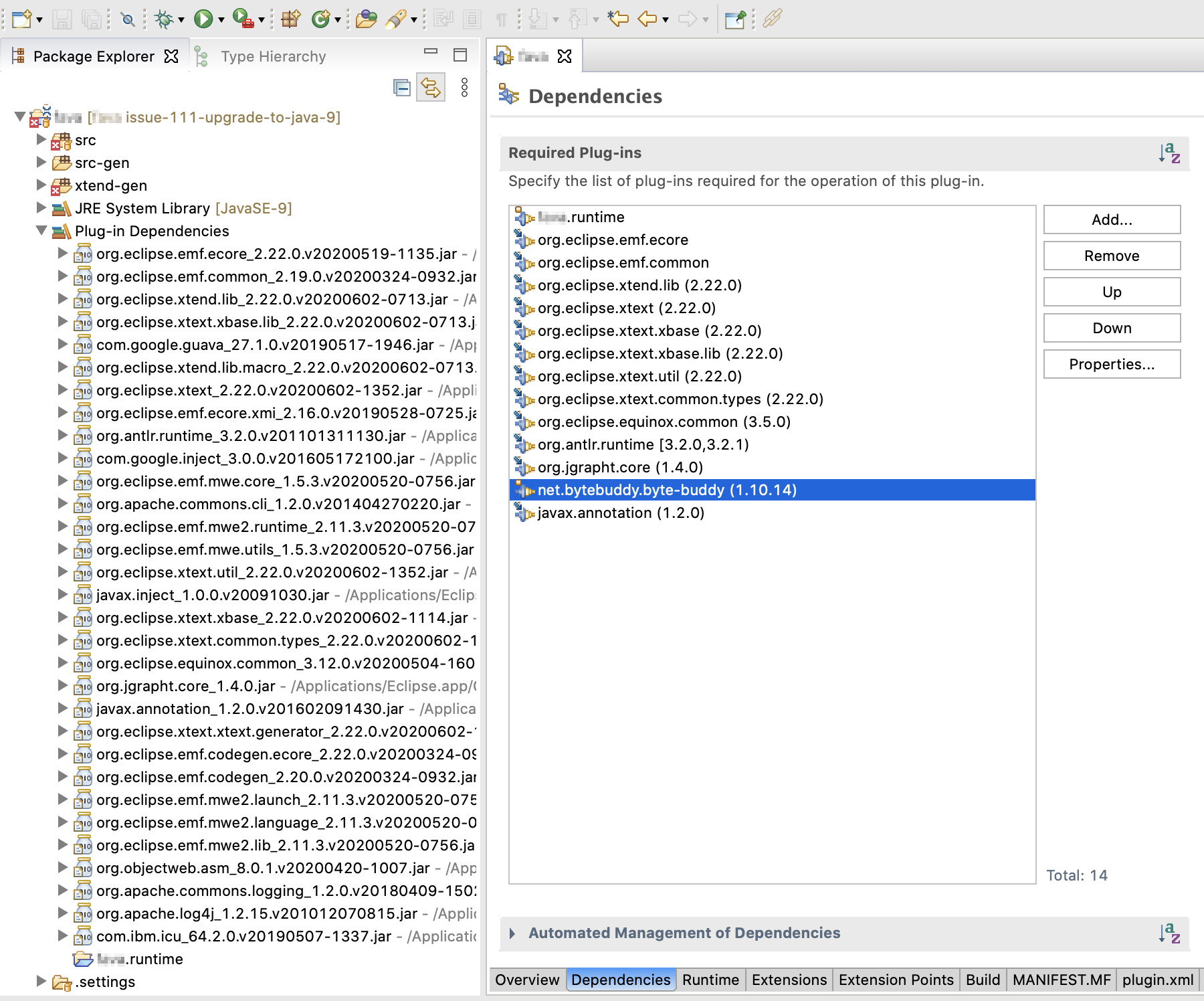The image size is (1204, 1001).
Task: Expand Automated Management of Dependencies section
Action: click(x=512, y=933)
